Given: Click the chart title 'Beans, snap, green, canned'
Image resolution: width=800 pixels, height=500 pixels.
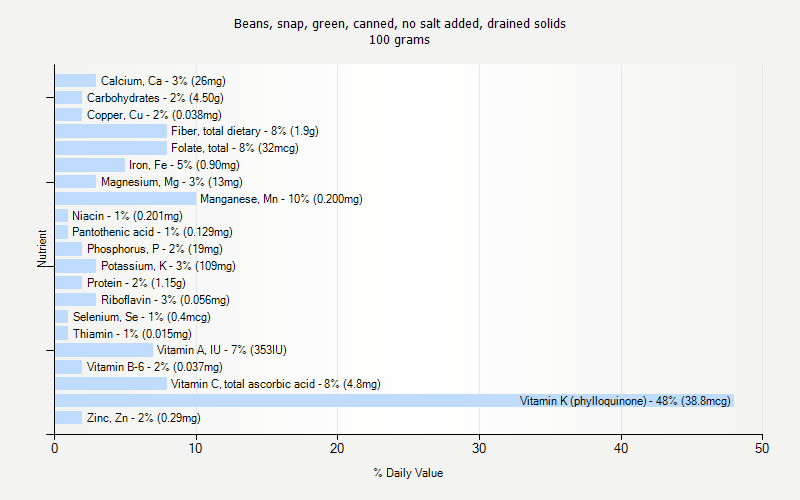Looking at the screenshot, I should point(399,23).
